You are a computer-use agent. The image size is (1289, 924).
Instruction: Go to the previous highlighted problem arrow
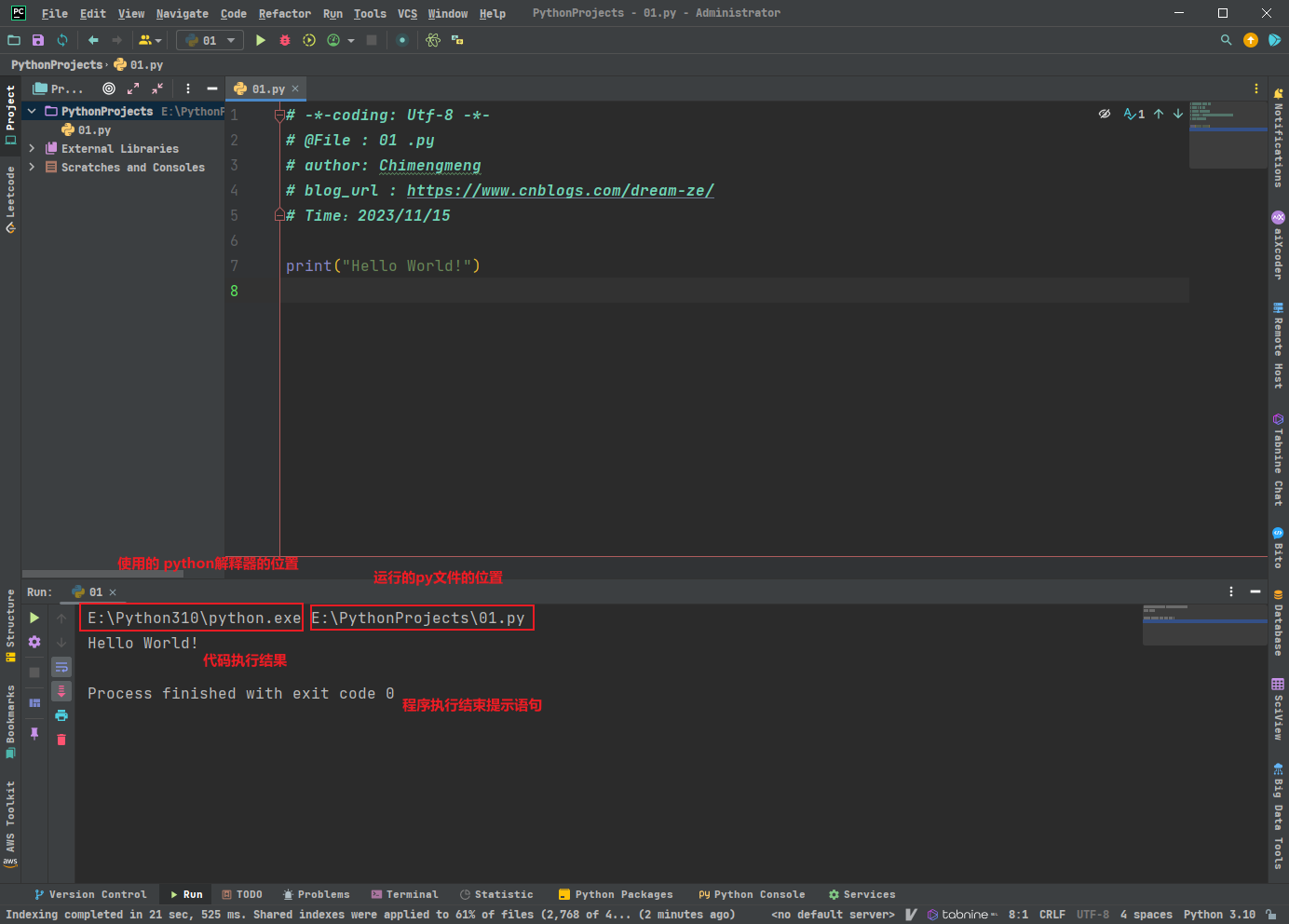tap(1159, 114)
